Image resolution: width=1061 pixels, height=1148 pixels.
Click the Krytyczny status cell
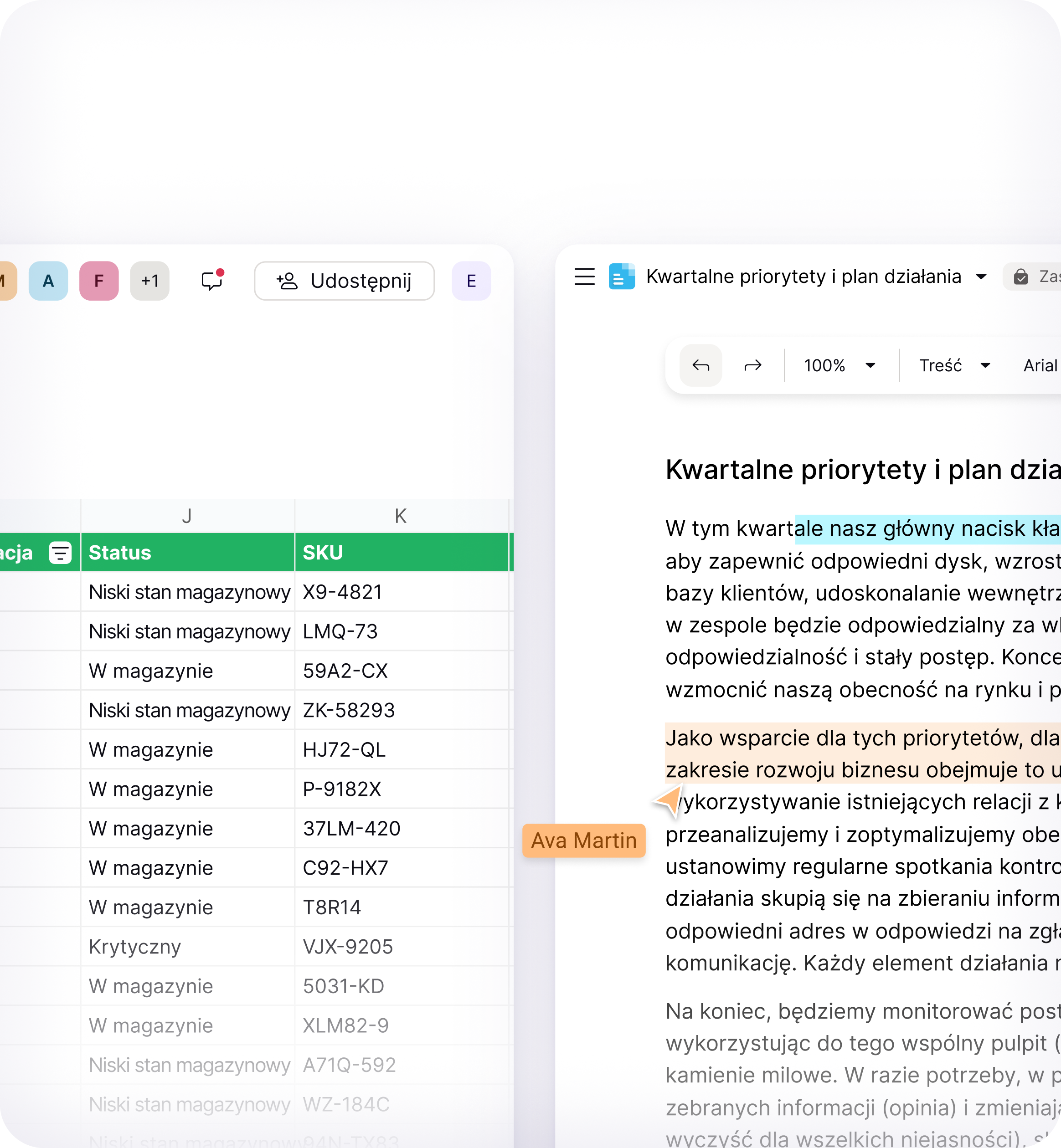(187, 947)
